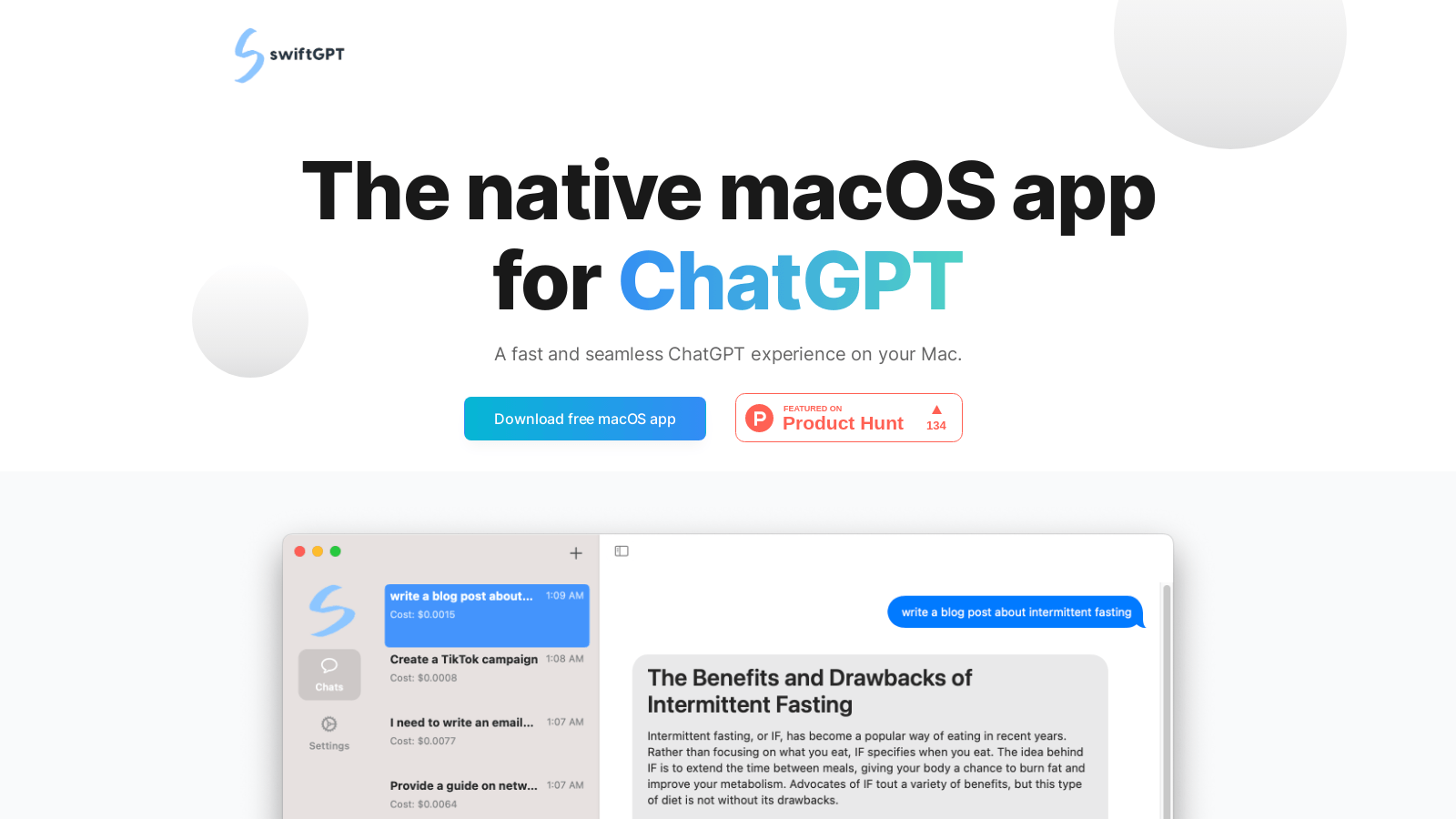Click the intermittent fasting response paragraph
This screenshot has height=819, width=1456.
(x=865, y=768)
